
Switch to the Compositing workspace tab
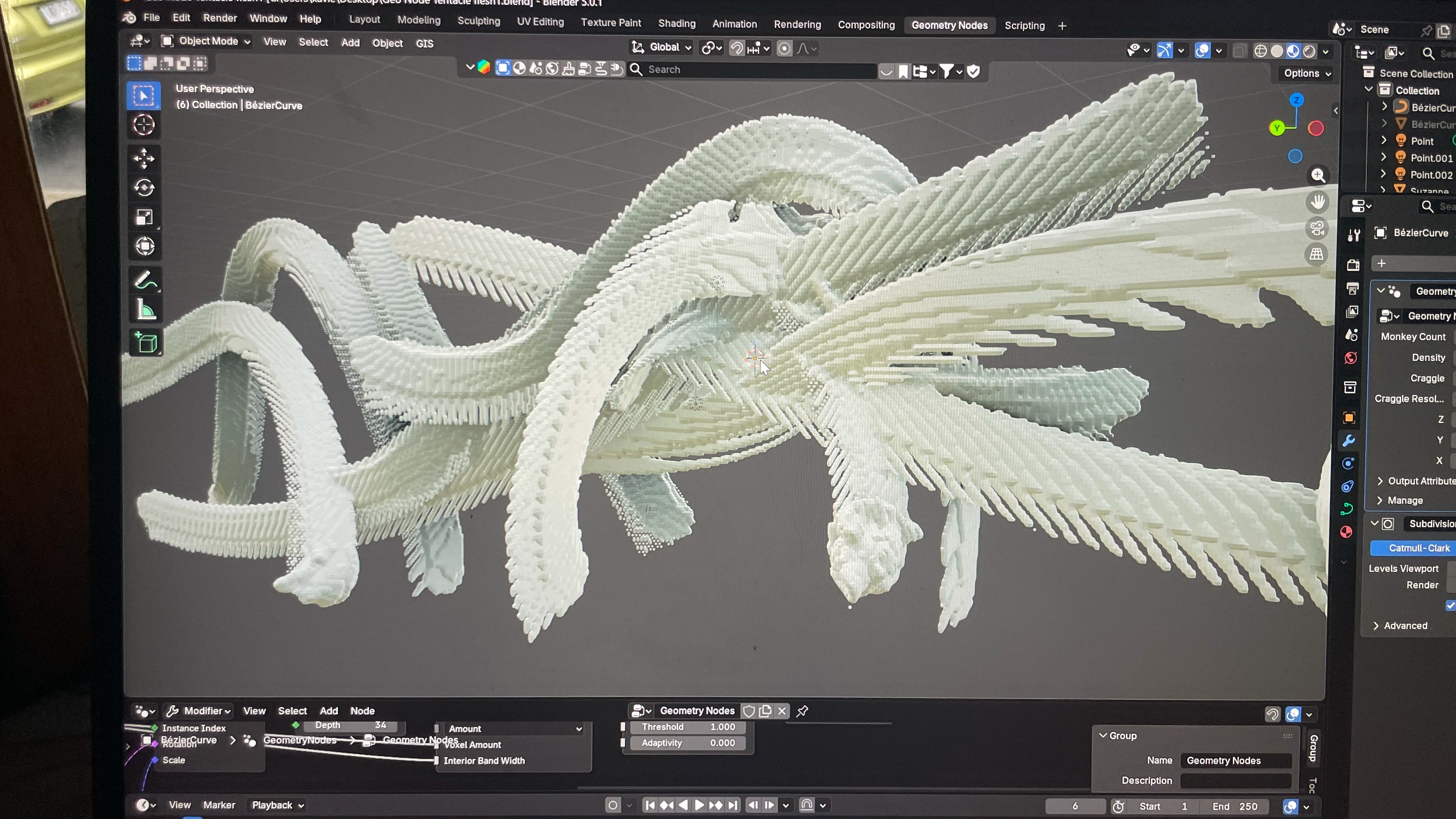[x=866, y=25]
